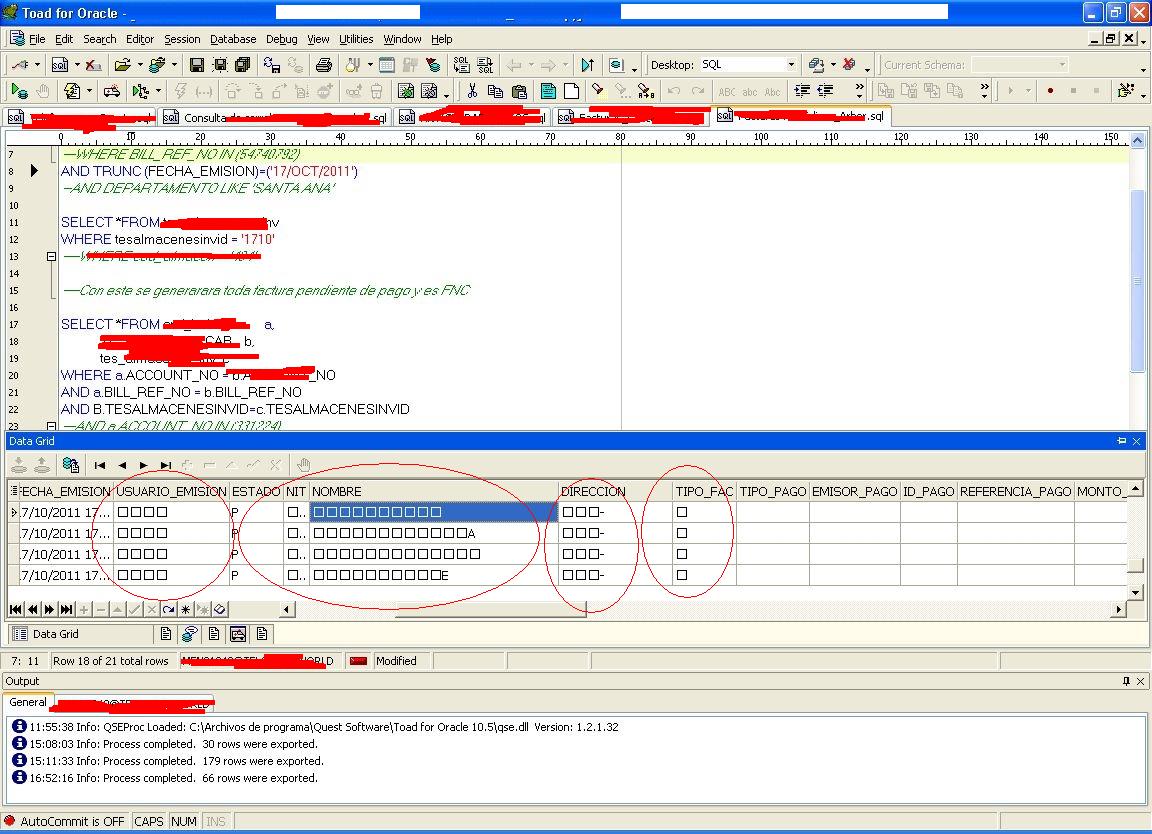Image resolution: width=1152 pixels, height=834 pixels.
Task: Open the Desktop SQL combo box
Action: 748,65
